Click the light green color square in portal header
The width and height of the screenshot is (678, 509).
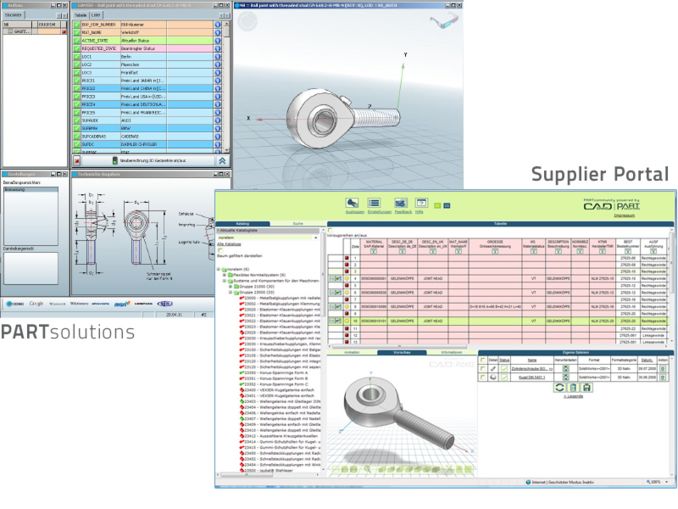438,206
